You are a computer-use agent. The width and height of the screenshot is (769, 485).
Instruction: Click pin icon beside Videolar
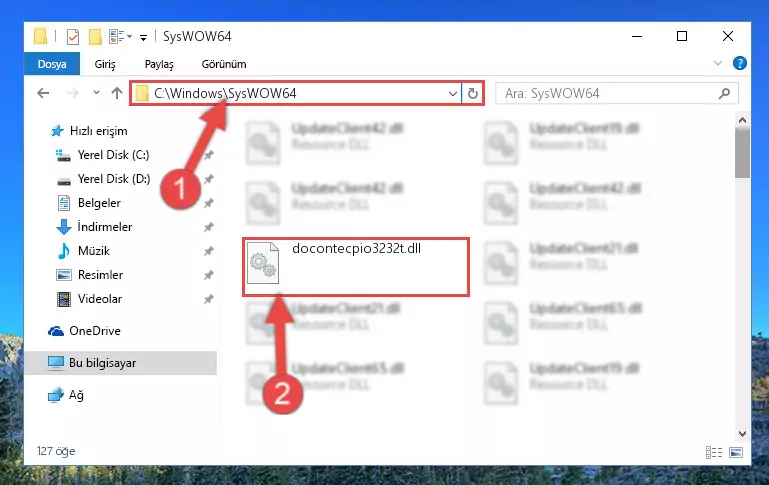pyautogui.click(x=208, y=299)
